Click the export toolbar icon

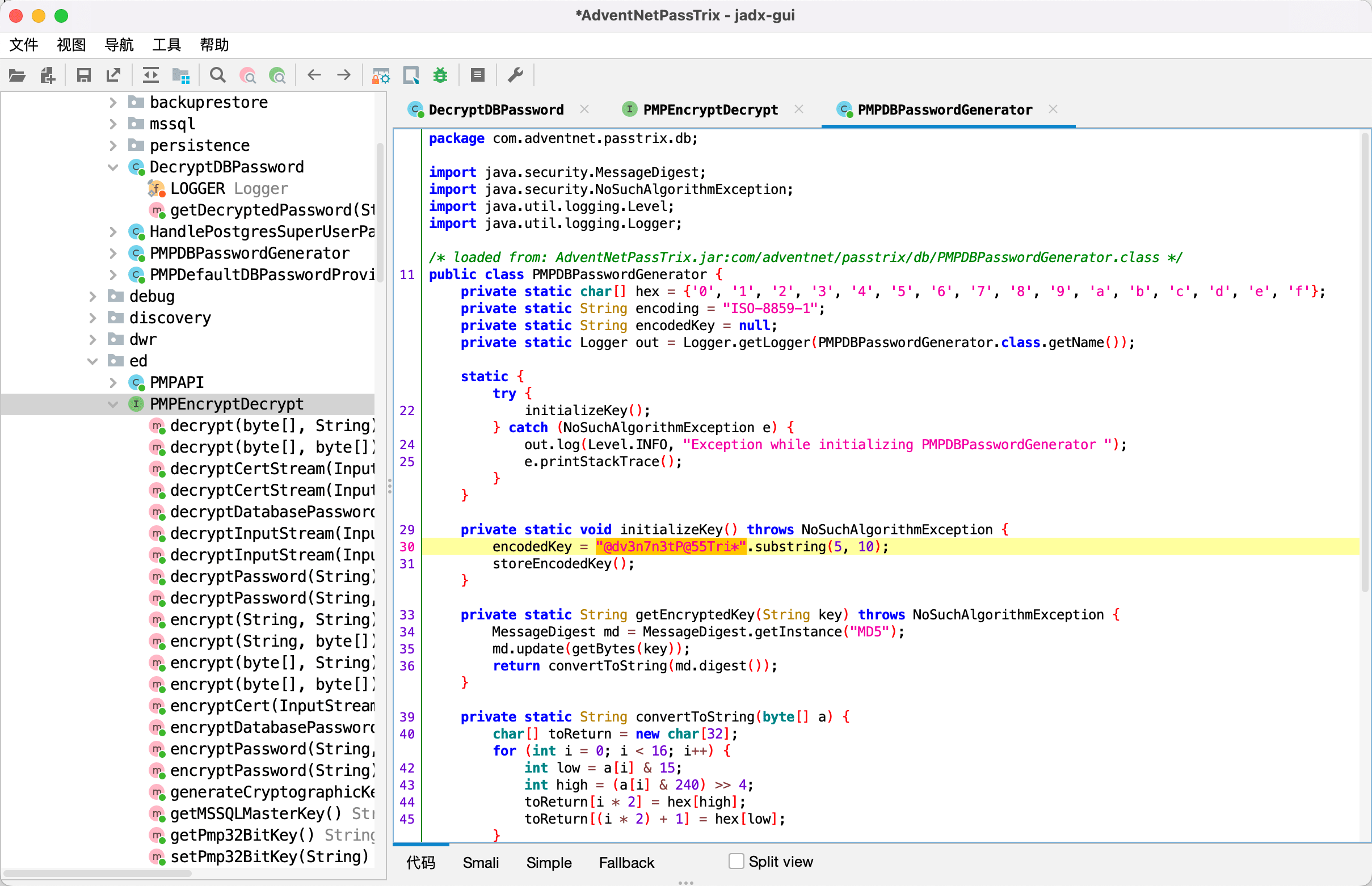[x=113, y=75]
